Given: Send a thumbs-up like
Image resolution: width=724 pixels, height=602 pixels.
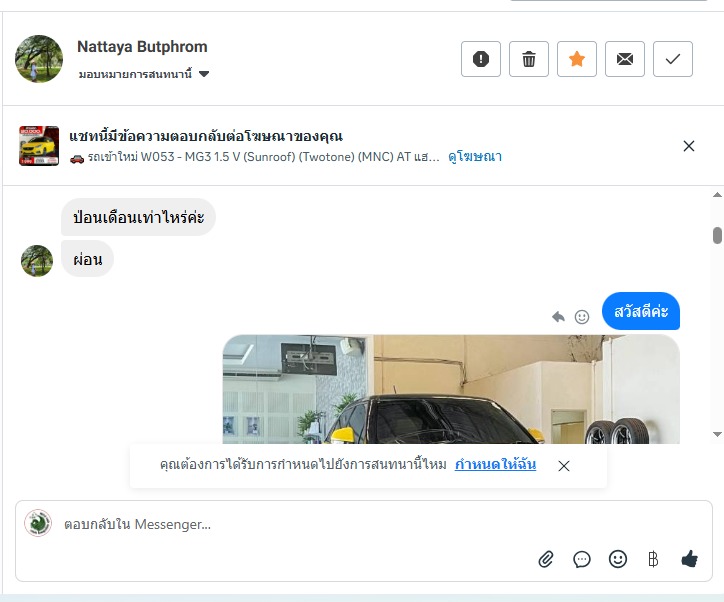Looking at the screenshot, I should [689, 559].
